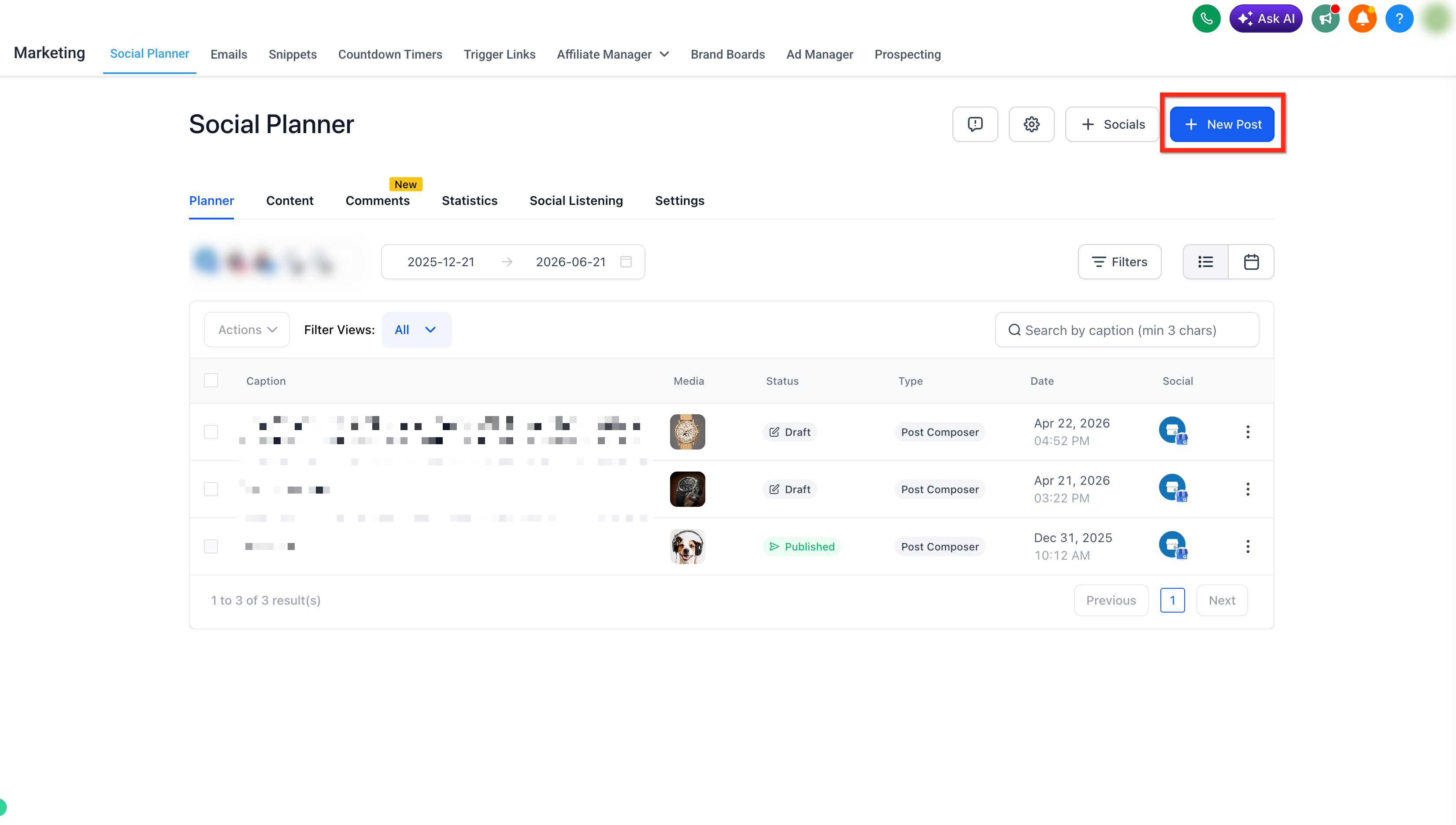Screen dimensions: 1456x825
Task: Check the Apr 21, 2026 draft row
Action: point(211,489)
